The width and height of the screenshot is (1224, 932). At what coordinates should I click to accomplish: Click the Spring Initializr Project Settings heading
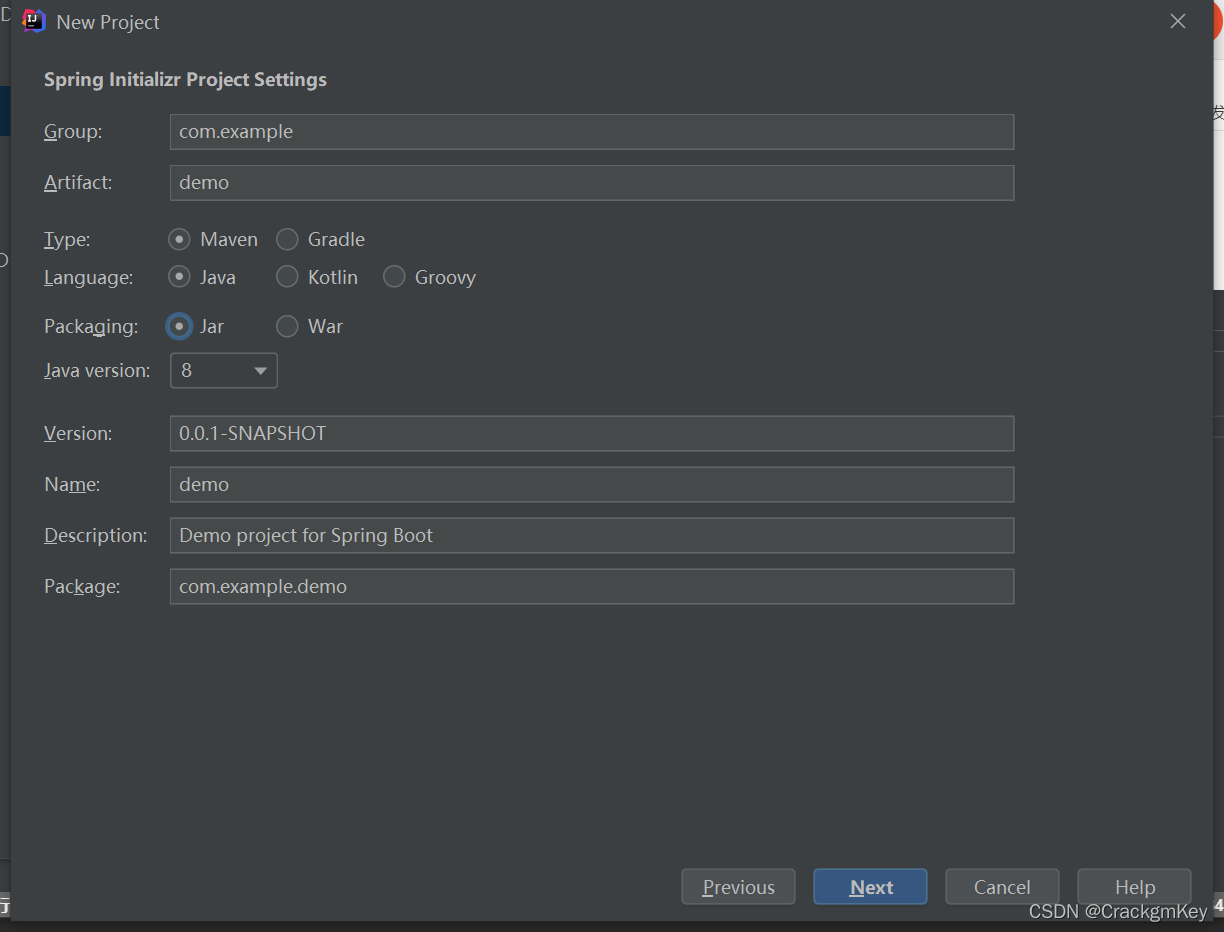(185, 80)
